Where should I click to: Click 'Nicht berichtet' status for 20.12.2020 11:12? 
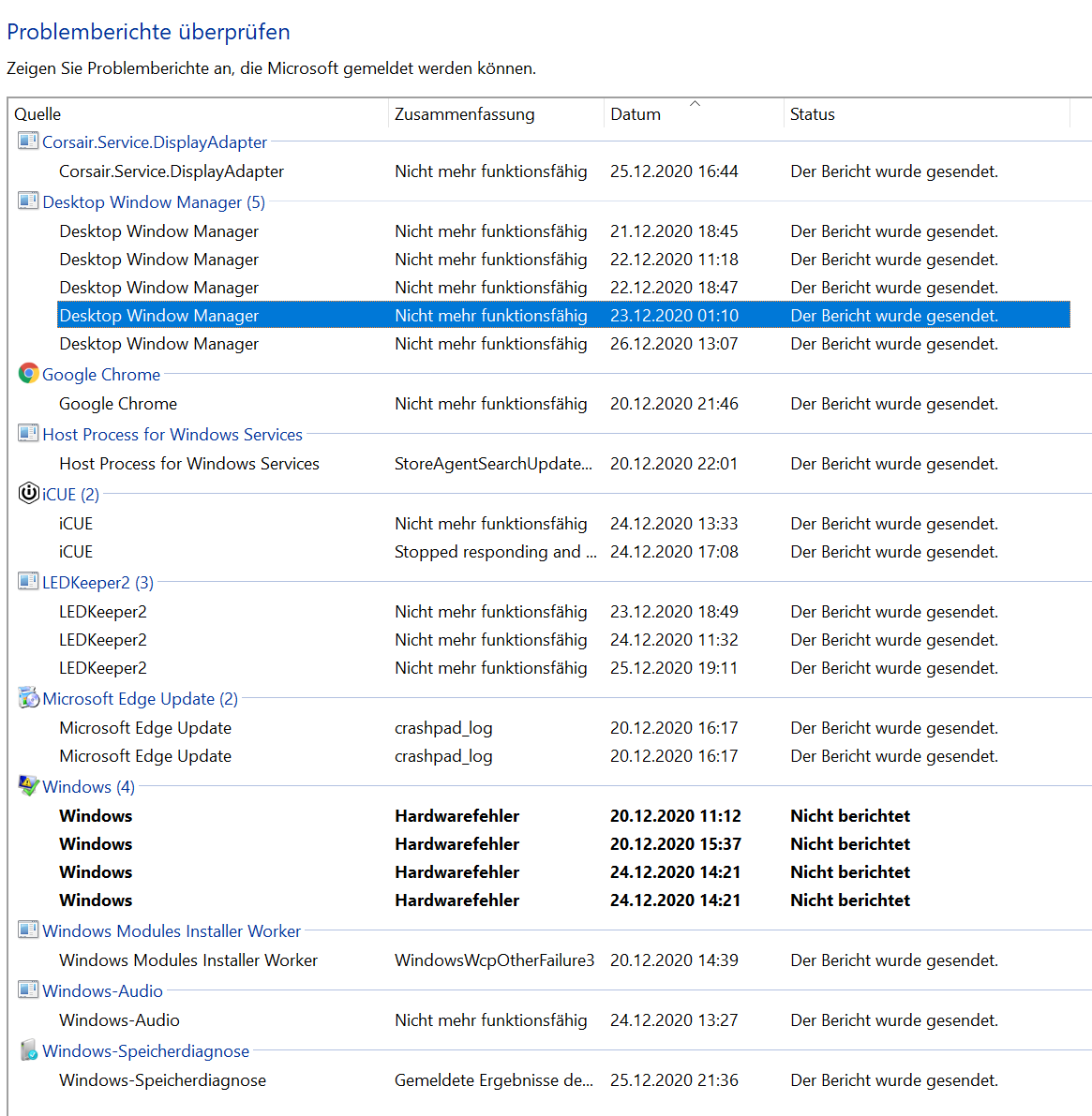pos(850,815)
